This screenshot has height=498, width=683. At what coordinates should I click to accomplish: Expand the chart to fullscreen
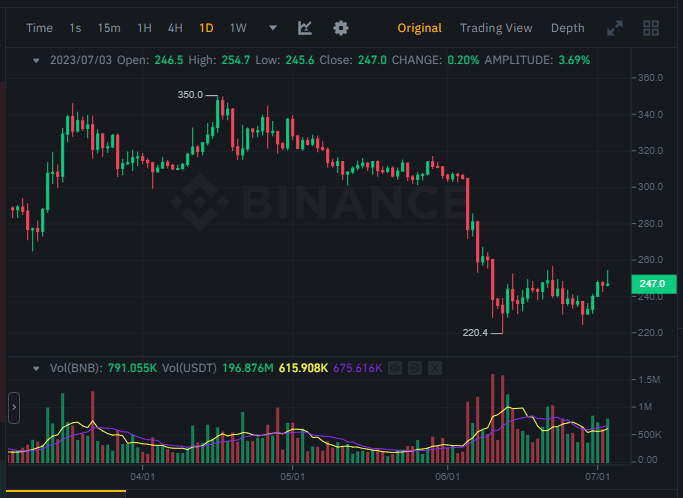point(615,28)
